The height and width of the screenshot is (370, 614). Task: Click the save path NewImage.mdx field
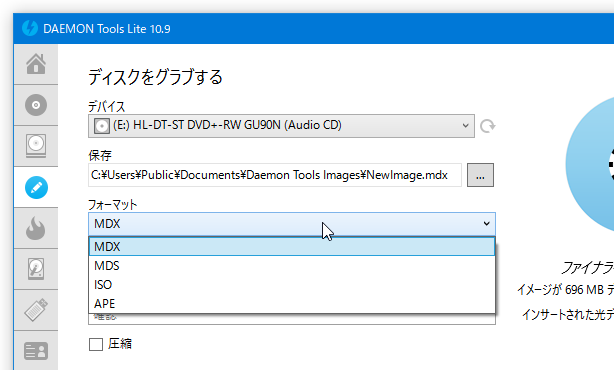click(x=275, y=175)
